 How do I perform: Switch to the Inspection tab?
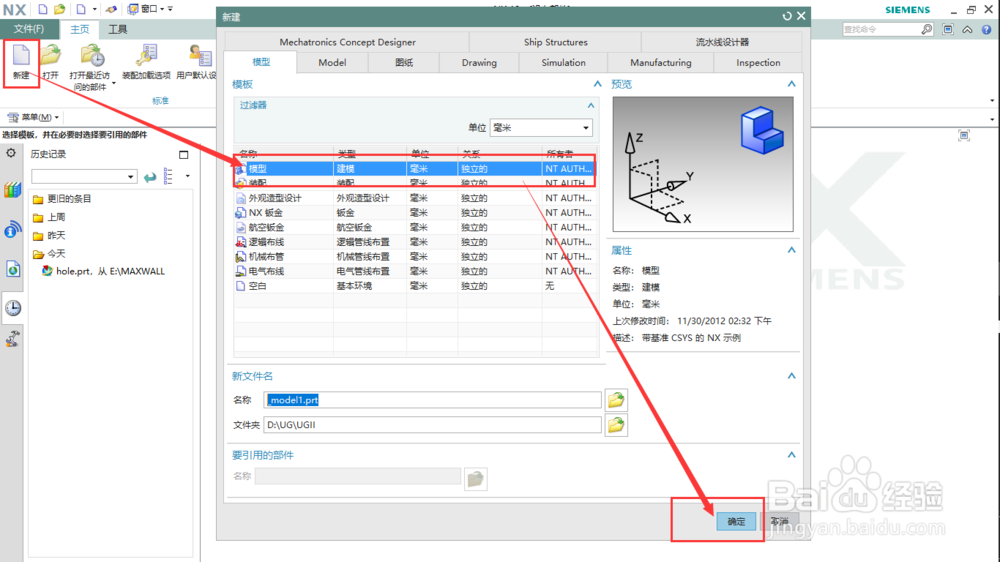[x=758, y=63]
